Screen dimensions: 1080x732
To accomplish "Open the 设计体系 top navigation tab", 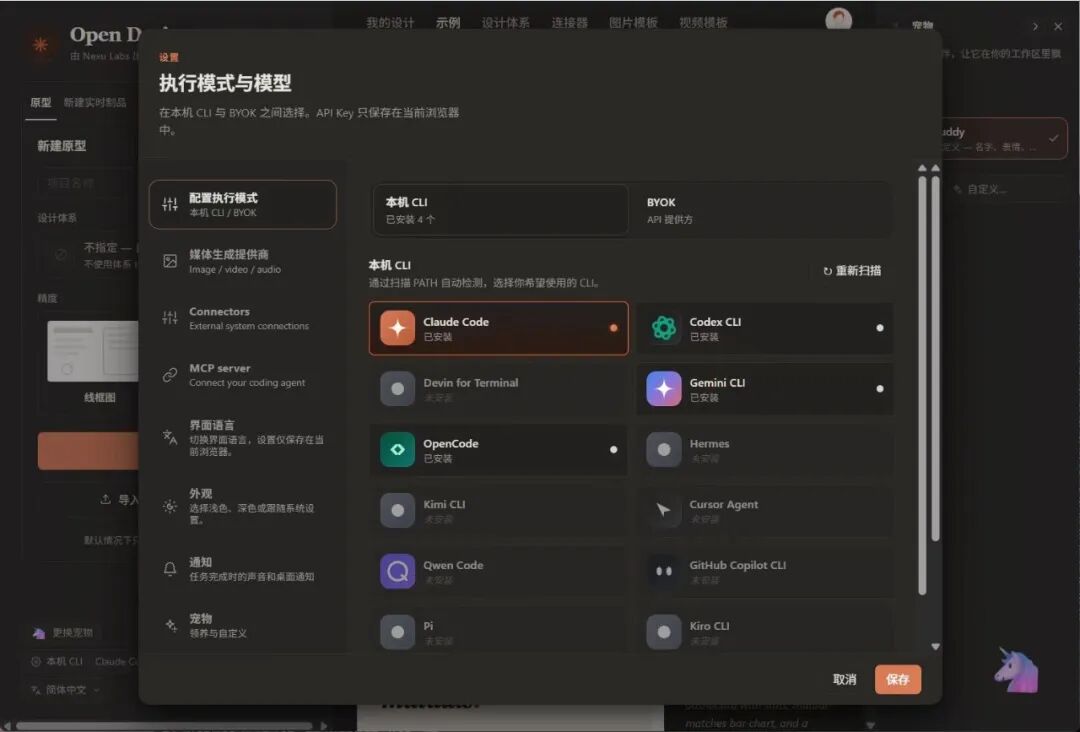I will (x=506, y=23).
